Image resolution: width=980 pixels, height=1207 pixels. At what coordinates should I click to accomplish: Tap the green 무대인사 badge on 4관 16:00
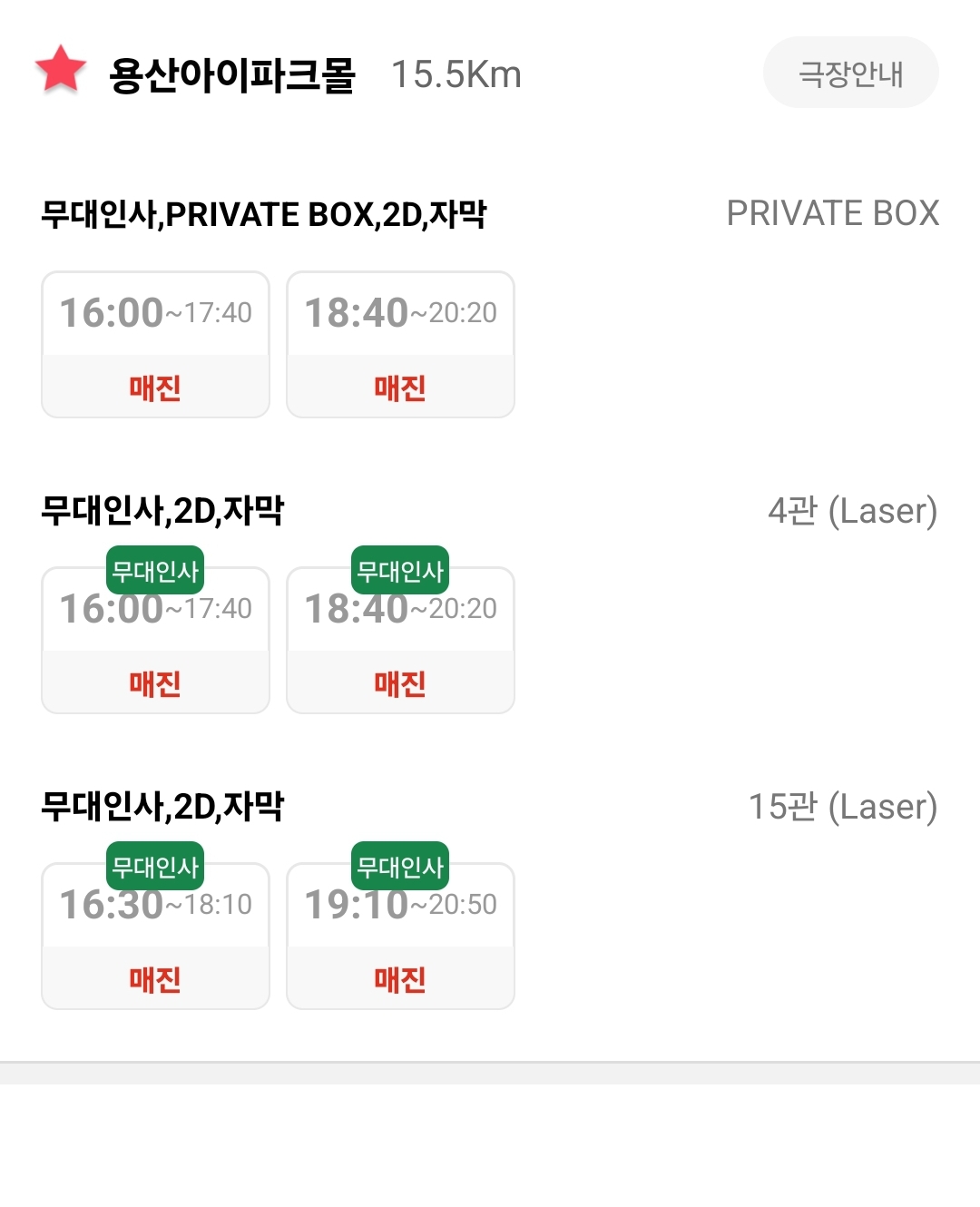155,571
